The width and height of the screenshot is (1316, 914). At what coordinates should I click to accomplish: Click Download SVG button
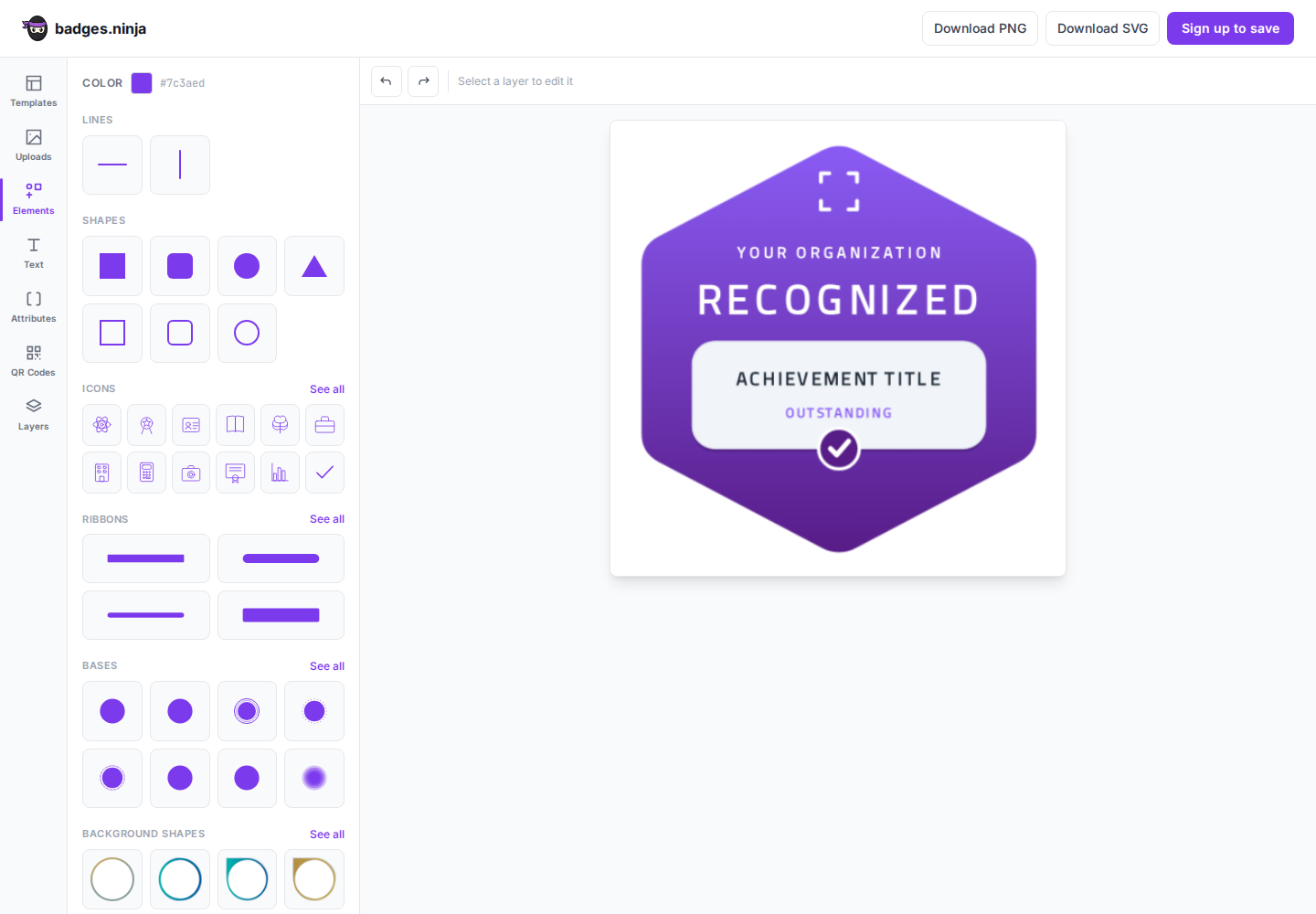pos(1102,28)
